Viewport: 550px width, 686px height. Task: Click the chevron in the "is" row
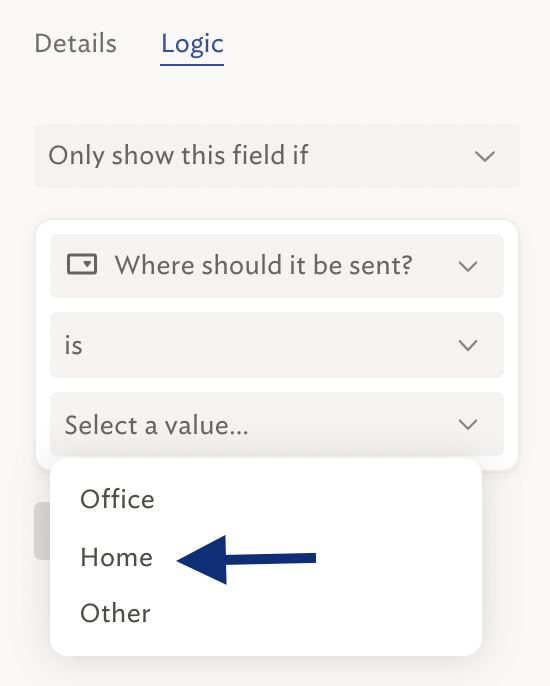tap(468, 345)
